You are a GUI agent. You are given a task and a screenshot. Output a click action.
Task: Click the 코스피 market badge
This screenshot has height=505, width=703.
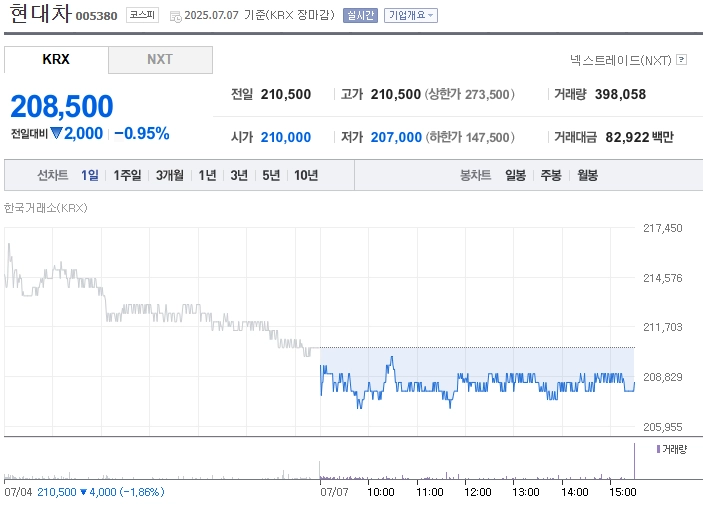pyautogui.click(x=142, y=15)
